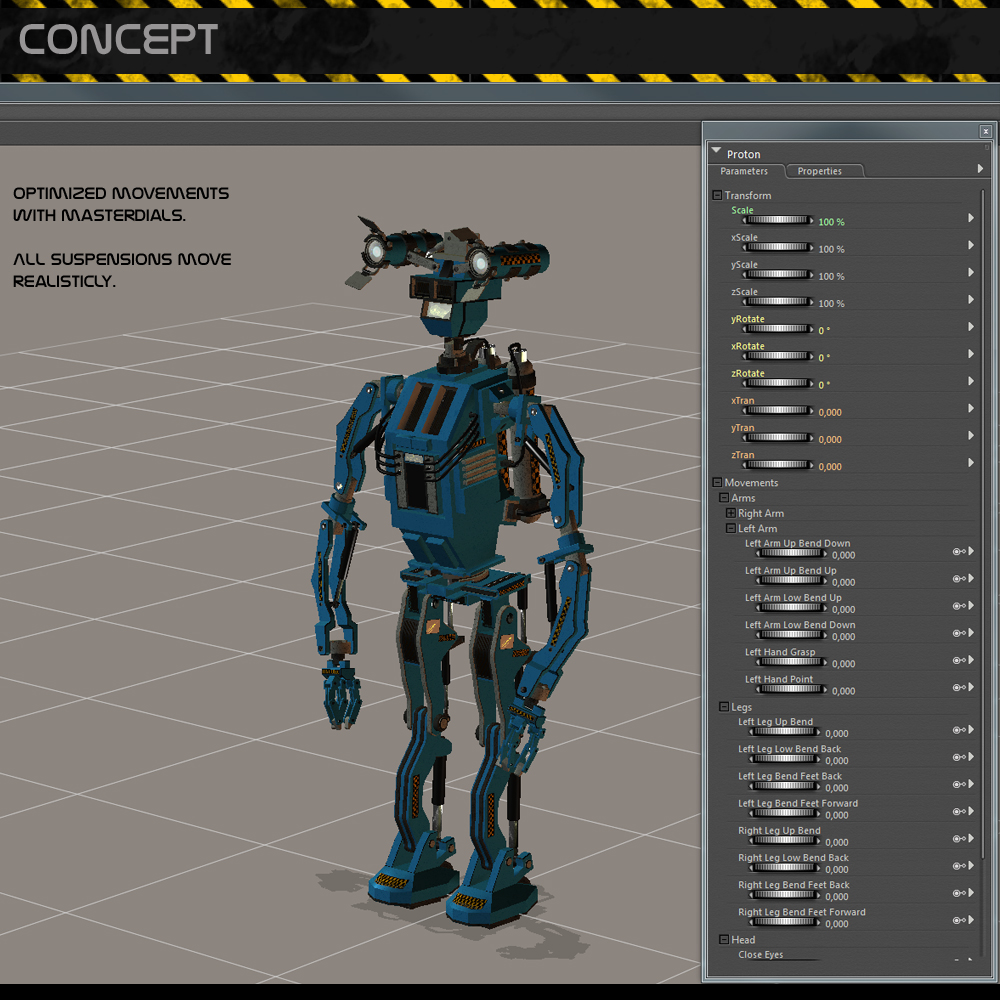Close the Proton parameters panel
Image resolution: width=1000 pixels, height=1000 pixels.
coord(985,131)
